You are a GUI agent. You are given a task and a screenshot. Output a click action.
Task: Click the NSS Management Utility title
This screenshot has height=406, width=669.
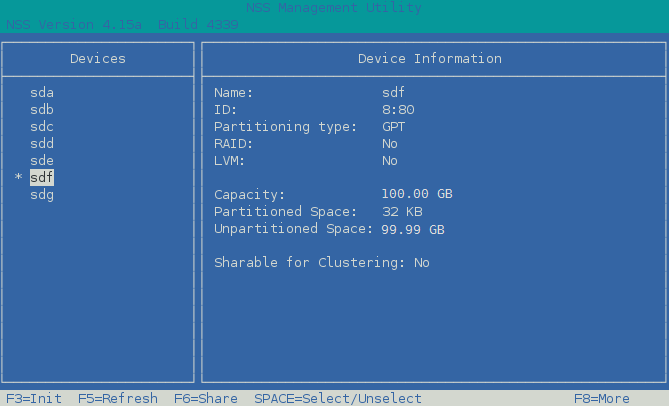[334, 8]
